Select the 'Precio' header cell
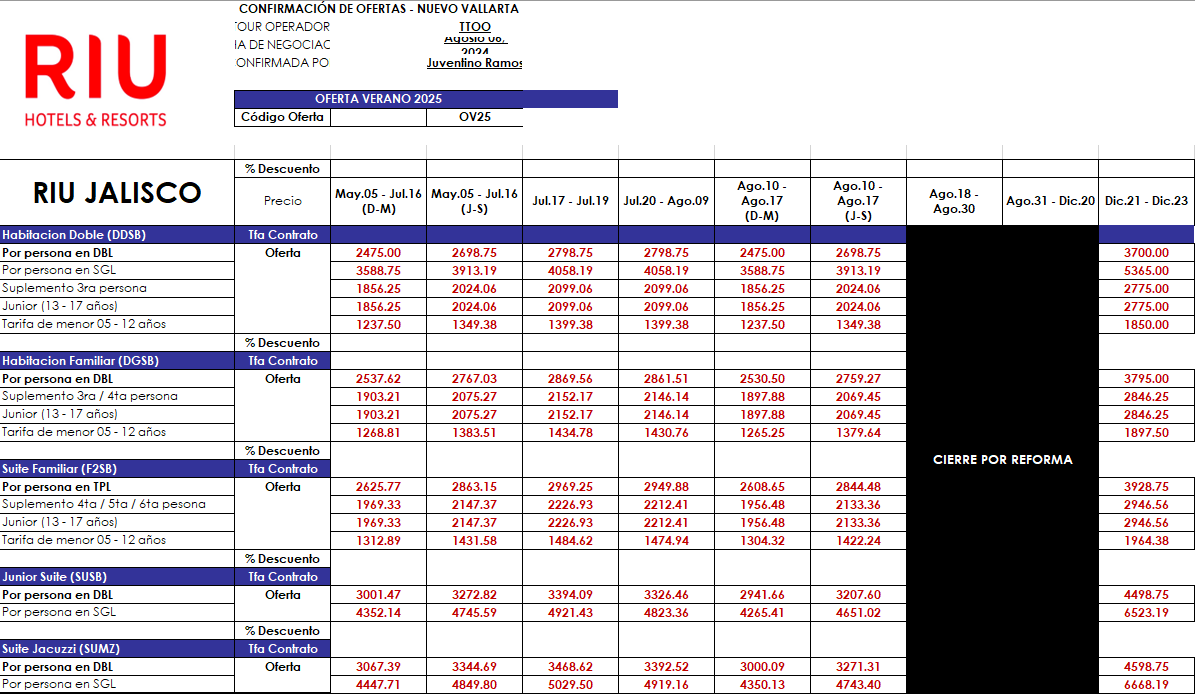This screenshot has height=694, width=1195. [283, 201]
